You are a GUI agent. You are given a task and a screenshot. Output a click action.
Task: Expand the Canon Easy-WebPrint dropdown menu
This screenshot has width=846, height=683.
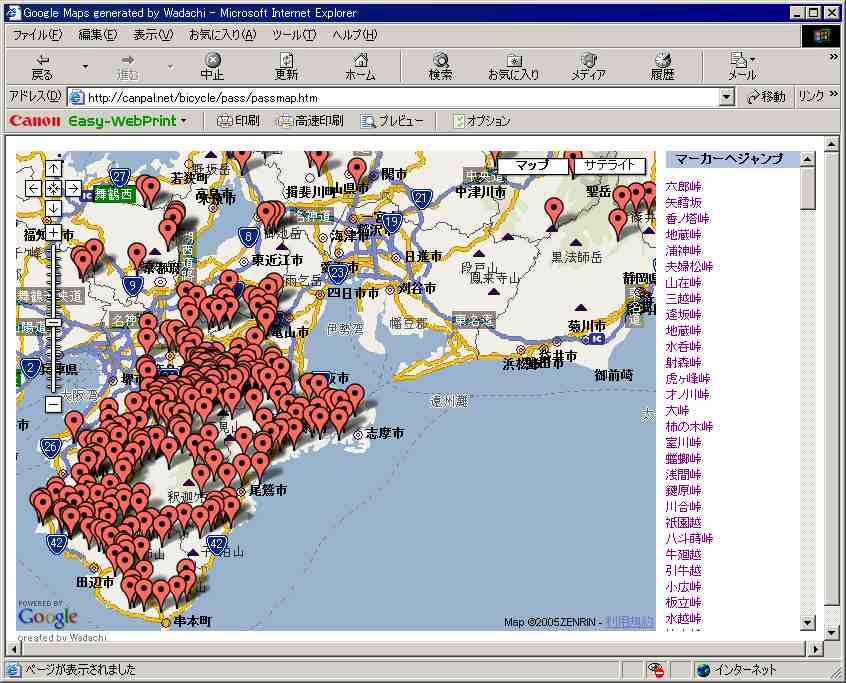(x=183, y=121)
